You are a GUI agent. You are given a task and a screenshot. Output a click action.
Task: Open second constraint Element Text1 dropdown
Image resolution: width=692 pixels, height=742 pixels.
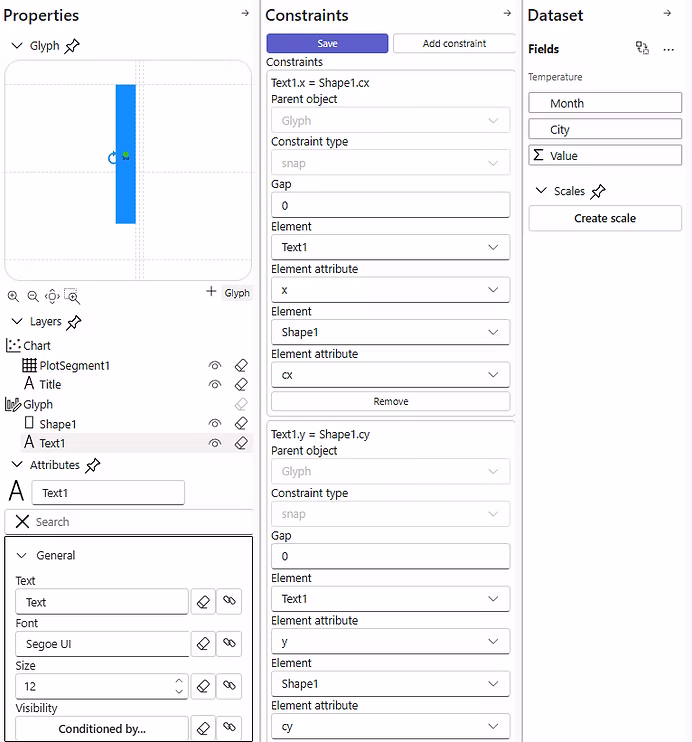[390, 599]
